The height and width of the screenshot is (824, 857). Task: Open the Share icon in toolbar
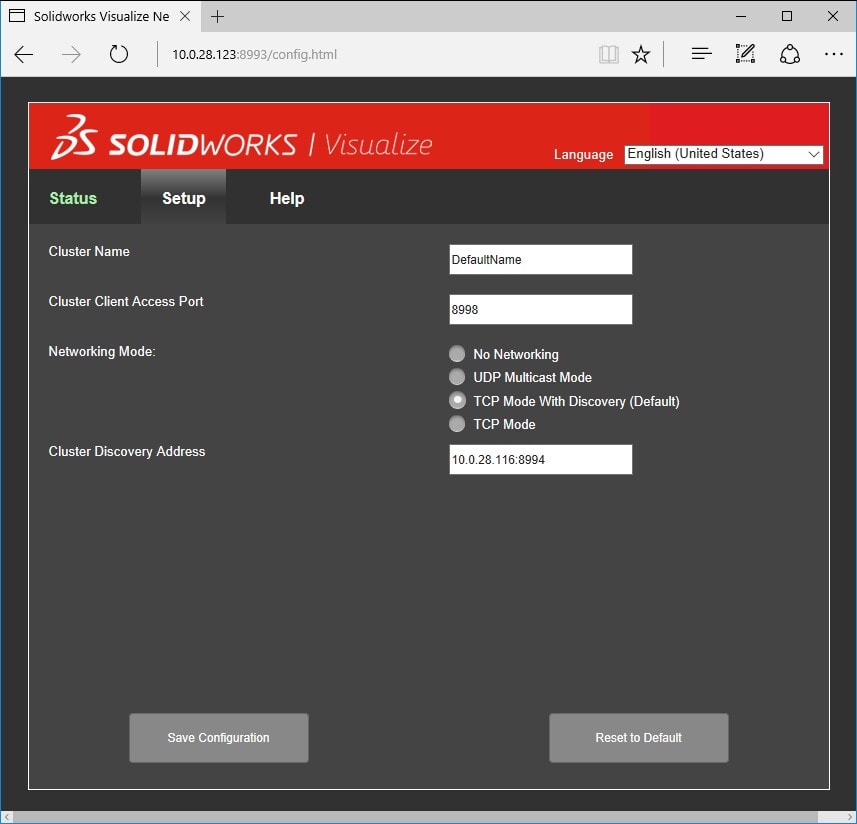[x=790, y=54]
